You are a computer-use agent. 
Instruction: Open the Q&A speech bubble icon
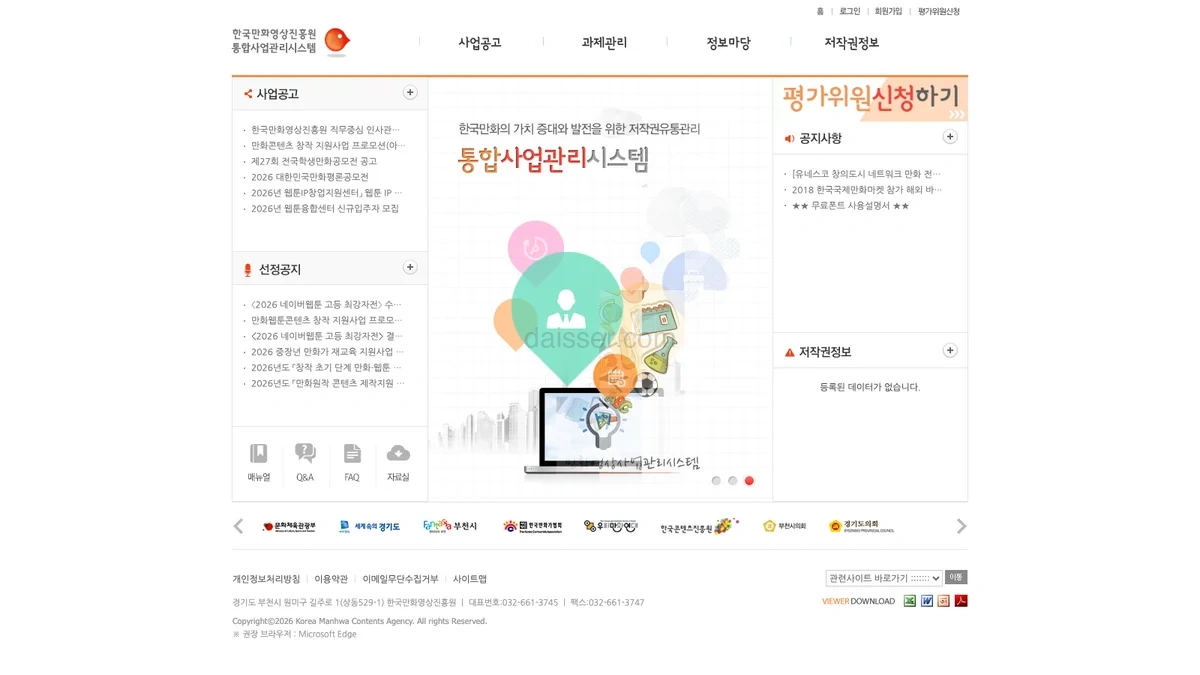tap(305, 463)
